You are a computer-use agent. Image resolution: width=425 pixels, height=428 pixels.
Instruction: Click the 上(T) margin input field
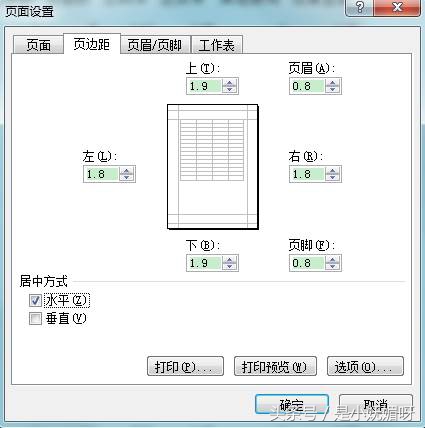(x=204, y=86)
